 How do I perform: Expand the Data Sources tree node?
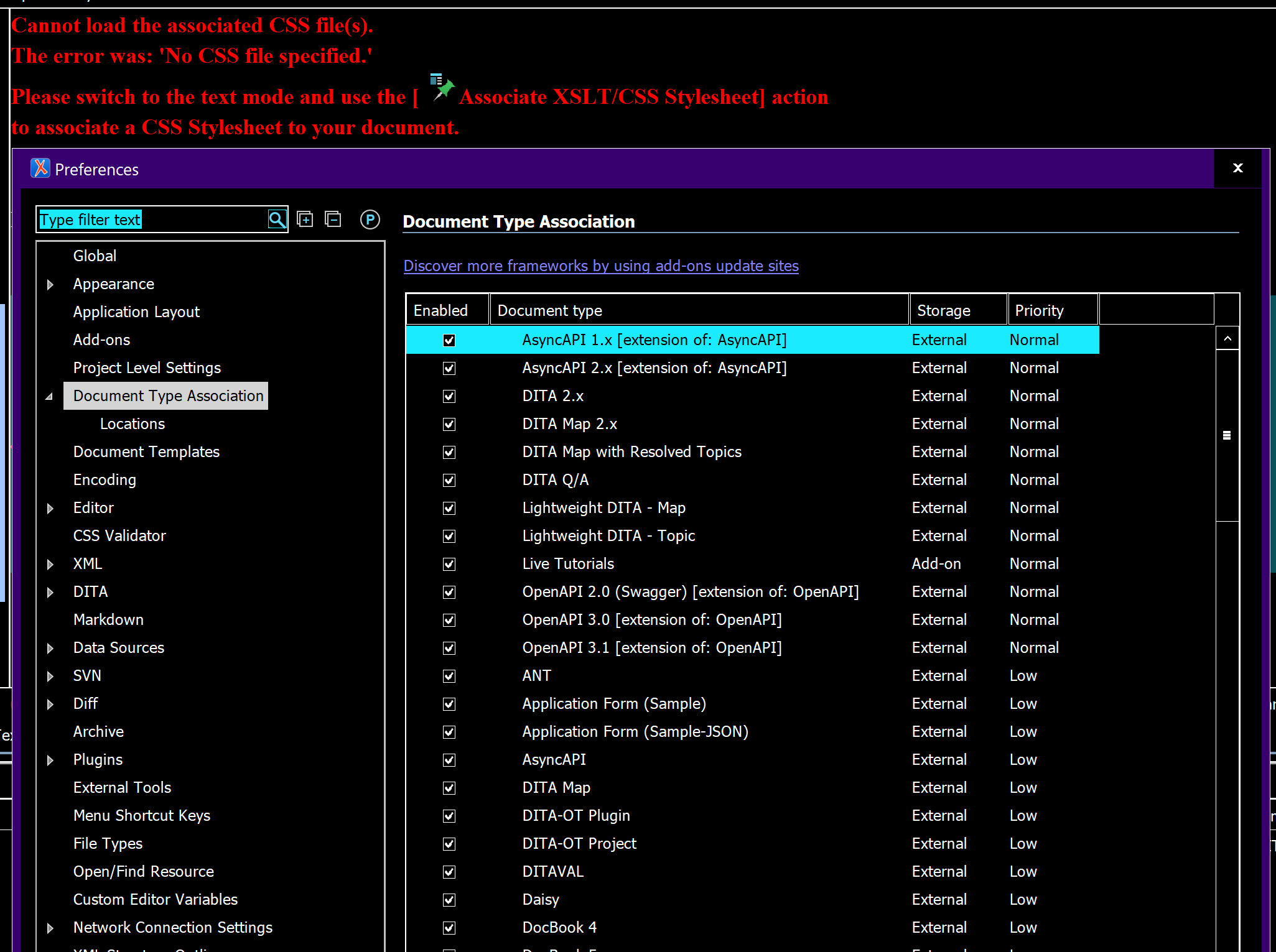click(50, 649)
